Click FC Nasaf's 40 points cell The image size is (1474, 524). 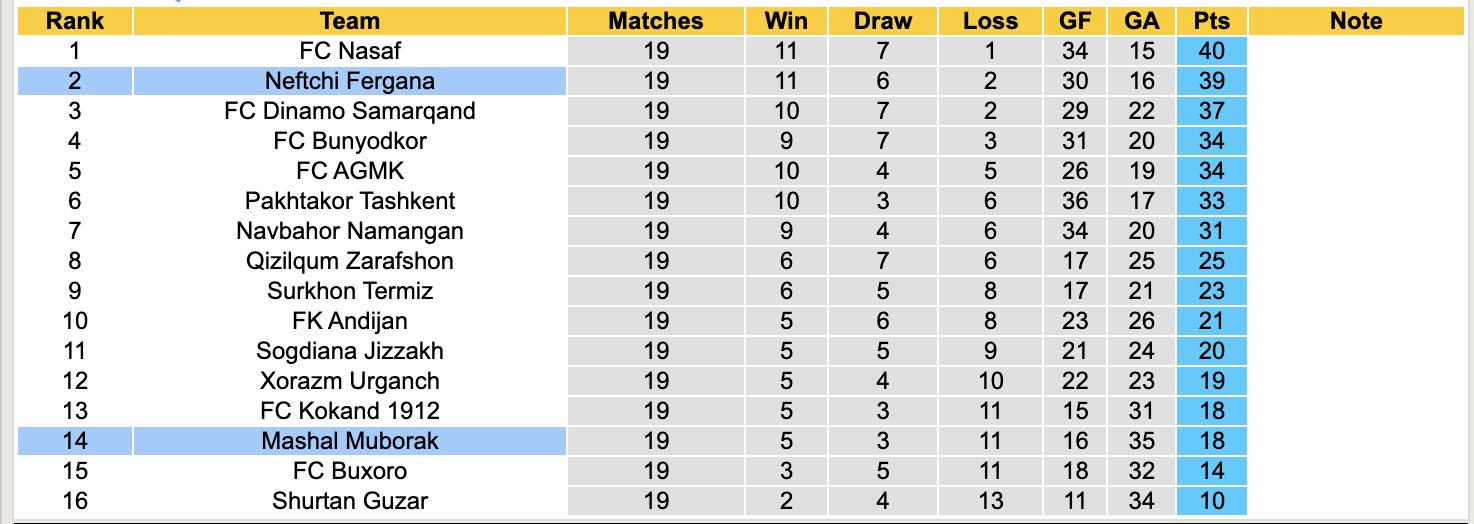(x=1212, y=51)
